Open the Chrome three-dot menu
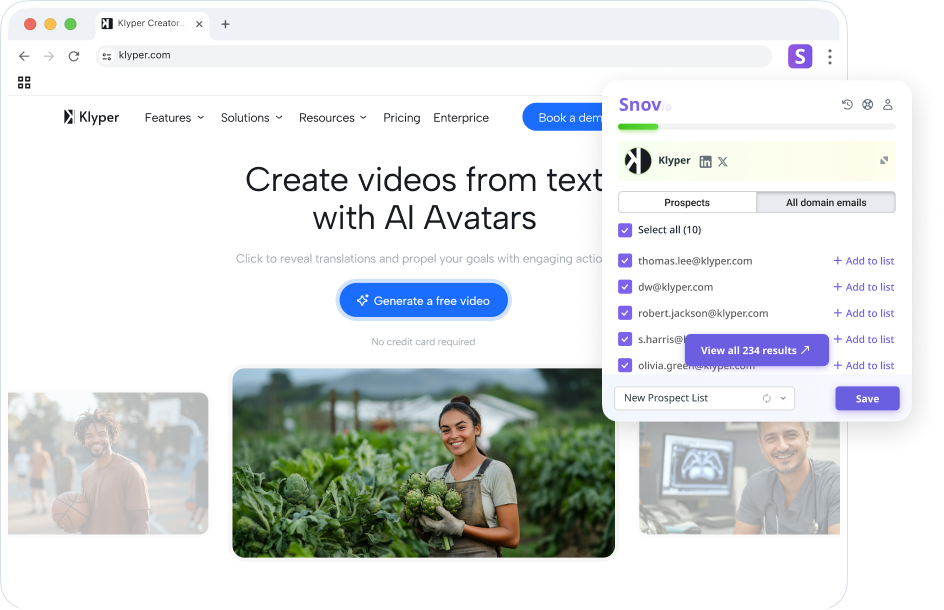944x610 pixels. coord(829,56)
